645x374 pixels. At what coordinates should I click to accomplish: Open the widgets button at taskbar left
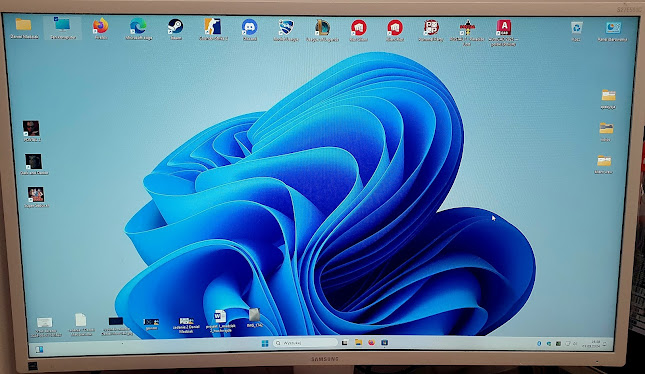[x=39, y=349]
